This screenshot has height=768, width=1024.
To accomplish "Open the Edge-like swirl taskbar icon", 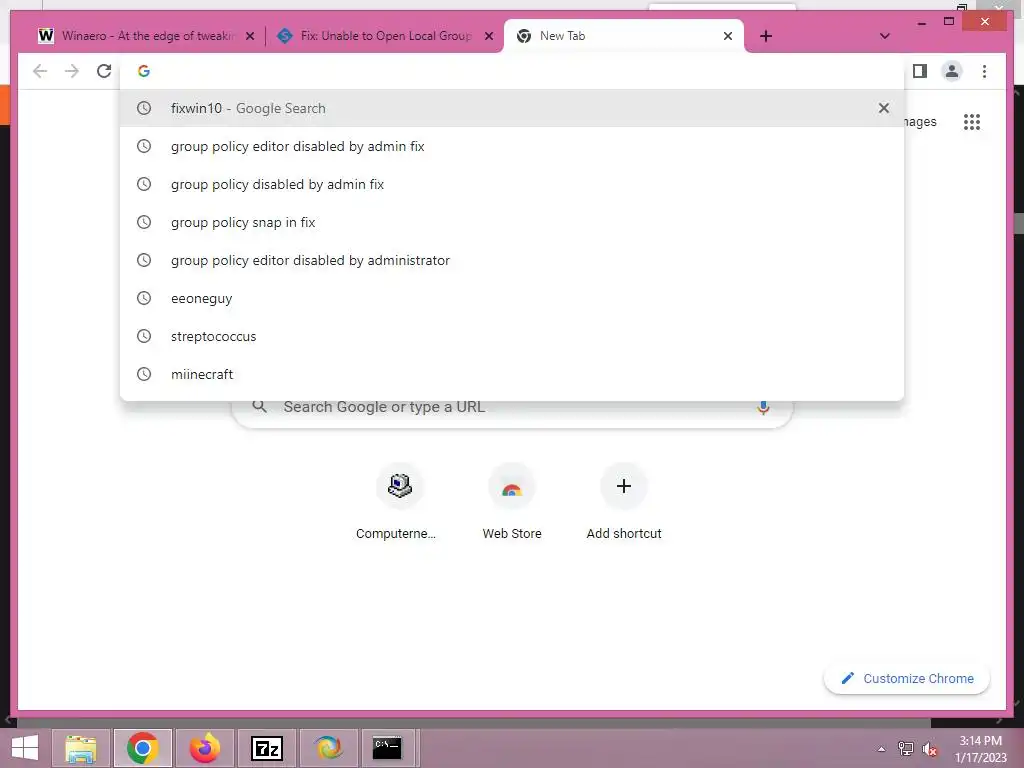I will point(328,748).
